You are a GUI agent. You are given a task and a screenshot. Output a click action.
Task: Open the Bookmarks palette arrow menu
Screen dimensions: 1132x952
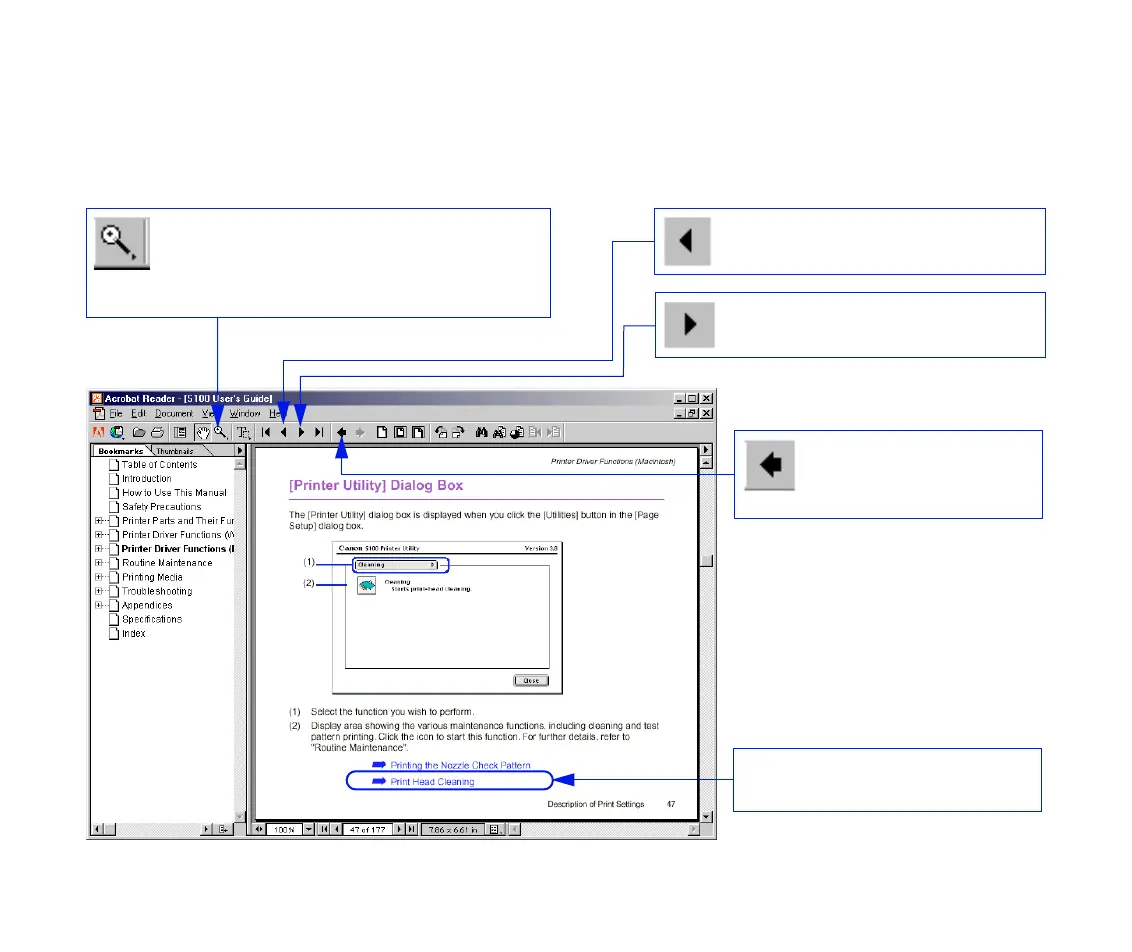click(x=240, y=450)
